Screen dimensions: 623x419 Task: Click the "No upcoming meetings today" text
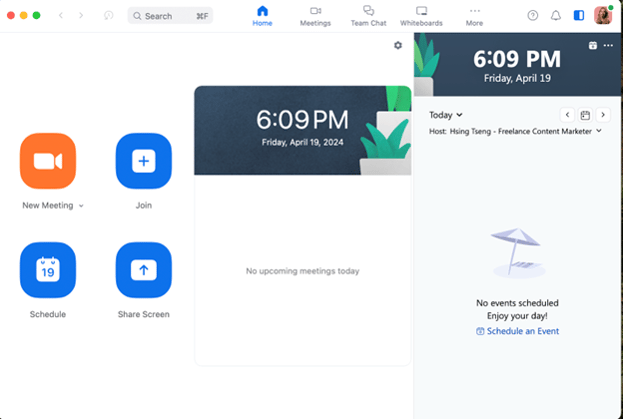click(302, 271)
